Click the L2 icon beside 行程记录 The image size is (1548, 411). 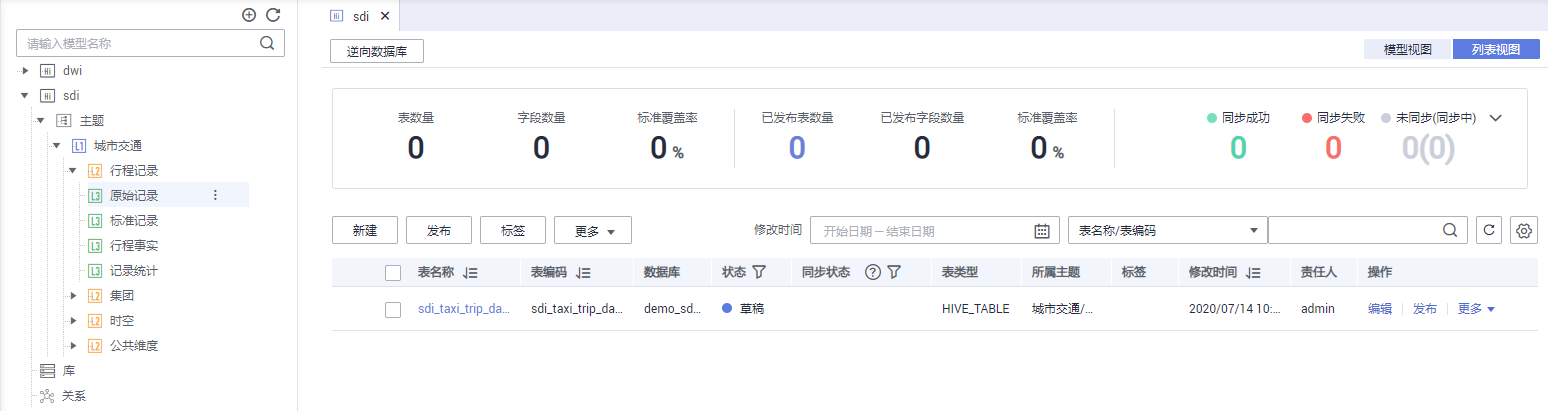click(95, 171)
